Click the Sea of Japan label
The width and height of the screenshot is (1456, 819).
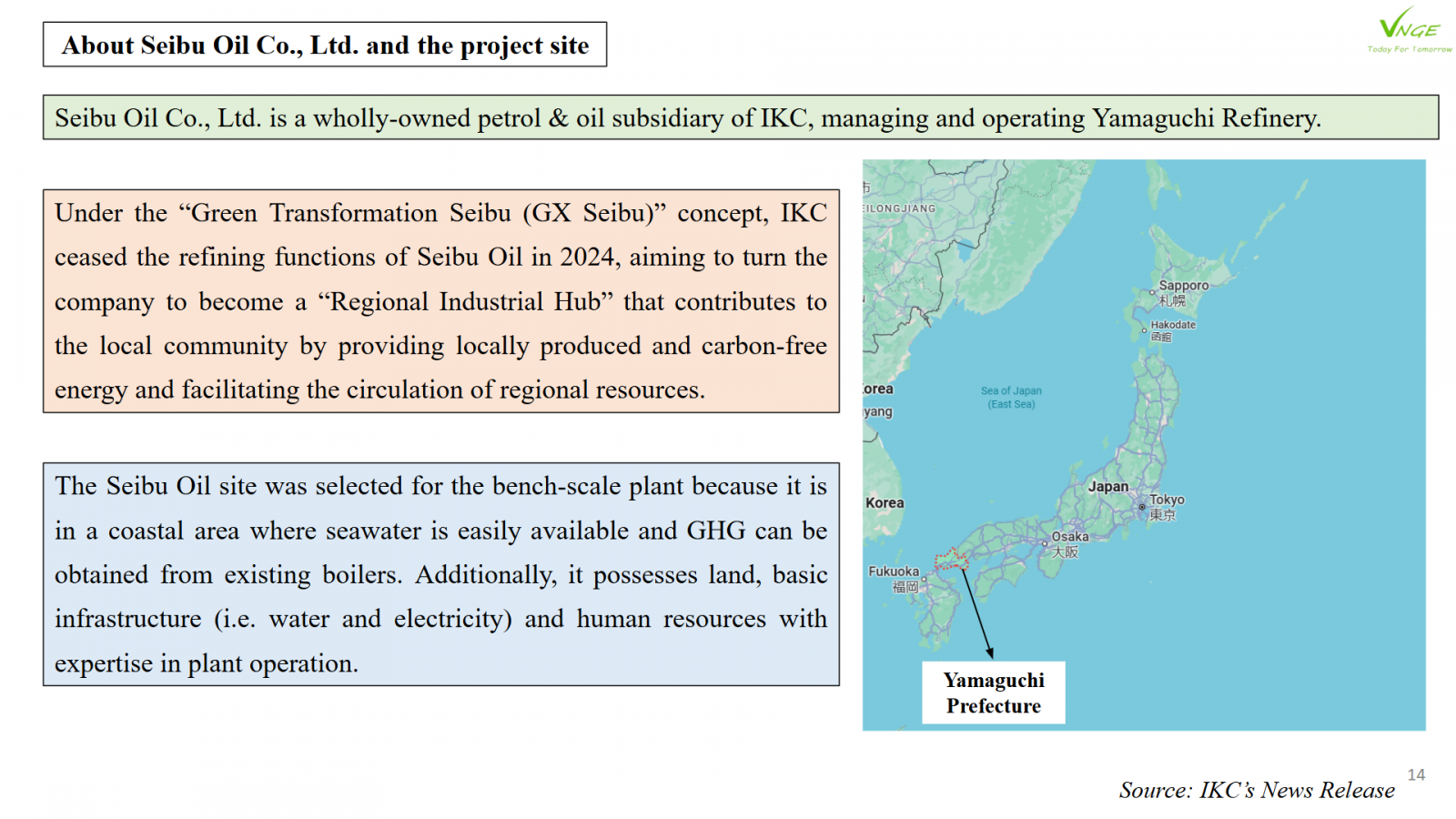(1011, 398)
